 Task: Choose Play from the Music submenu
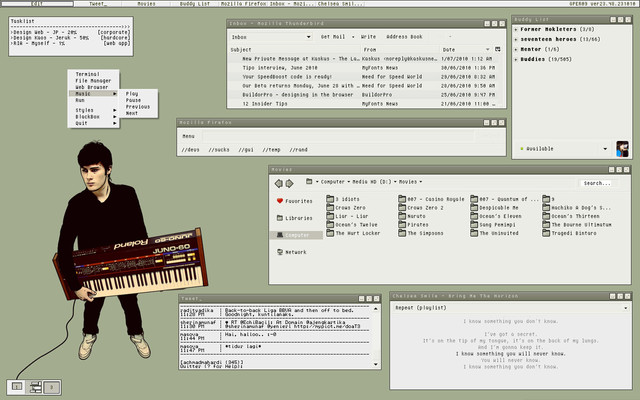(132, 93)
